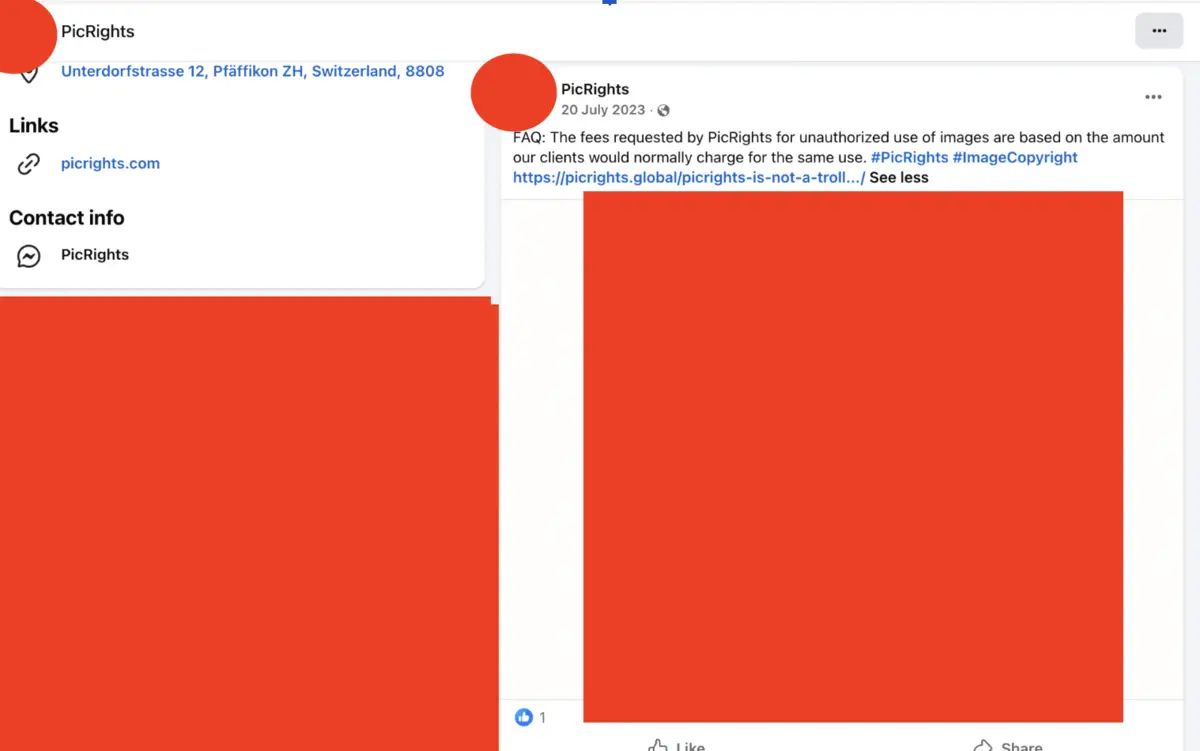Open the #ImageCopyright hashtag
Viewport: 1200px width, 751px height.
(x=1015, y=157)
